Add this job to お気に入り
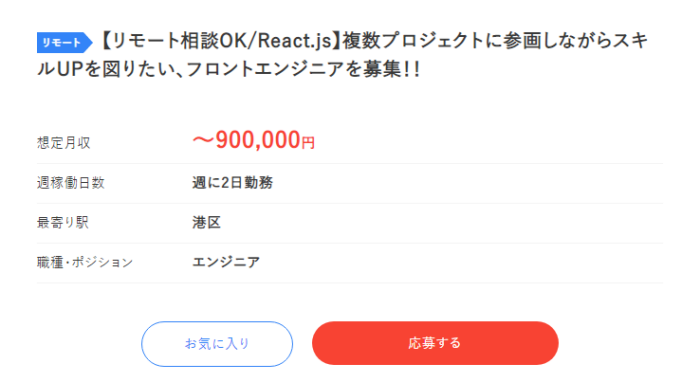700x382 pixels. [217, 344]
